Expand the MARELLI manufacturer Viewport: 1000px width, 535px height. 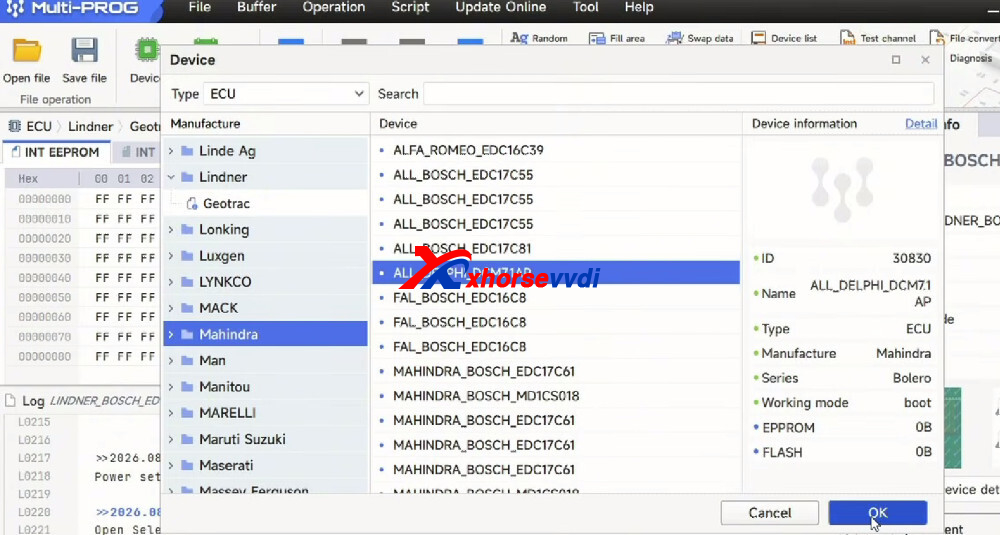point(171,413)
